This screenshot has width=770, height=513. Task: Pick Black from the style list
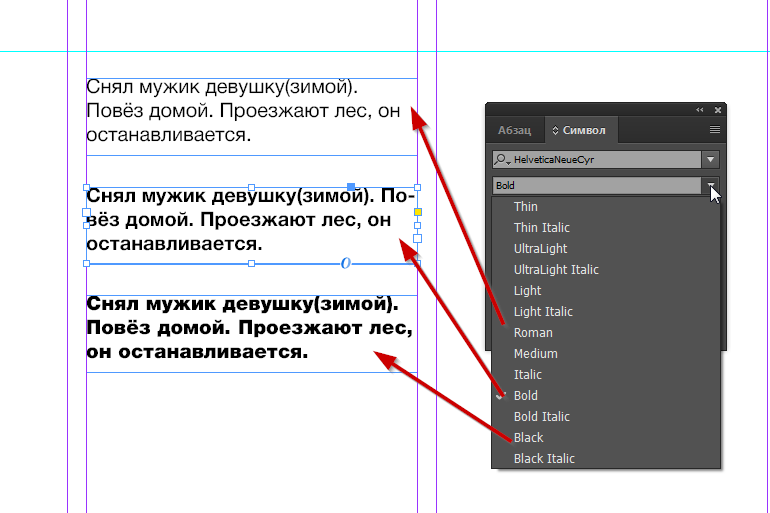(x=529, y=438)
